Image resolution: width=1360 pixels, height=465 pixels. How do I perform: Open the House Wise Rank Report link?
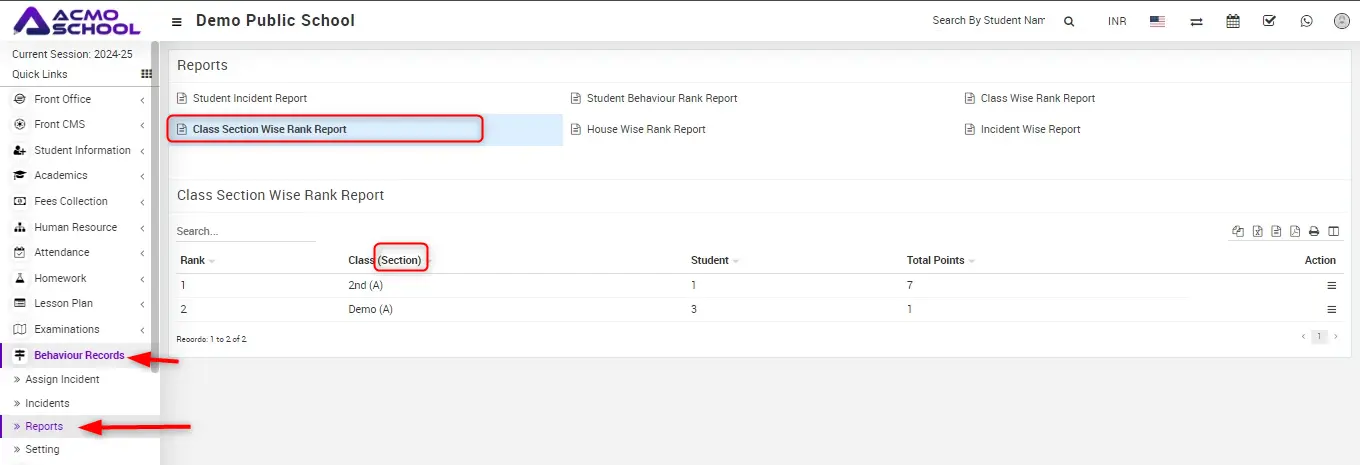coord(645,129)
